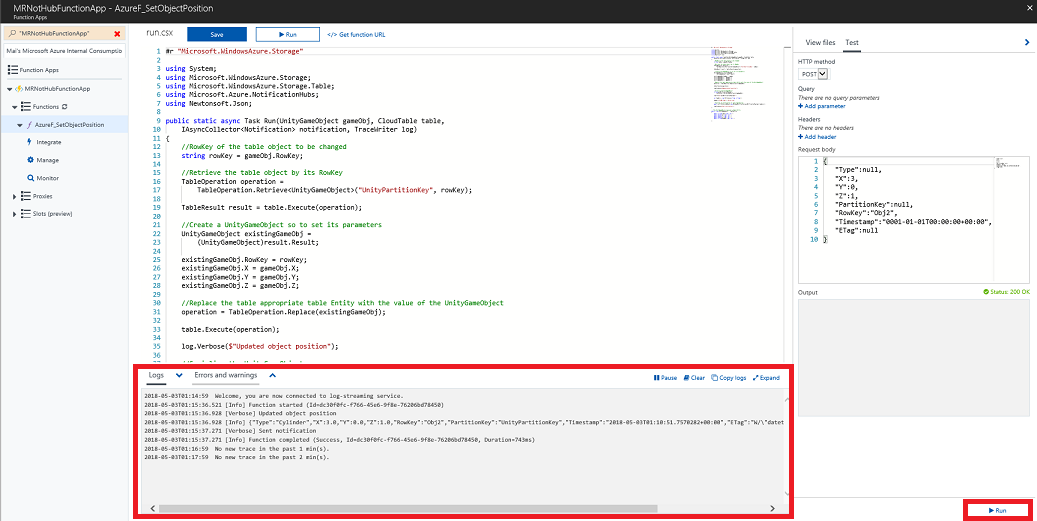Expand the logs panel
The width and height of the screenshot is (1037, 521).
pos(766,378)
